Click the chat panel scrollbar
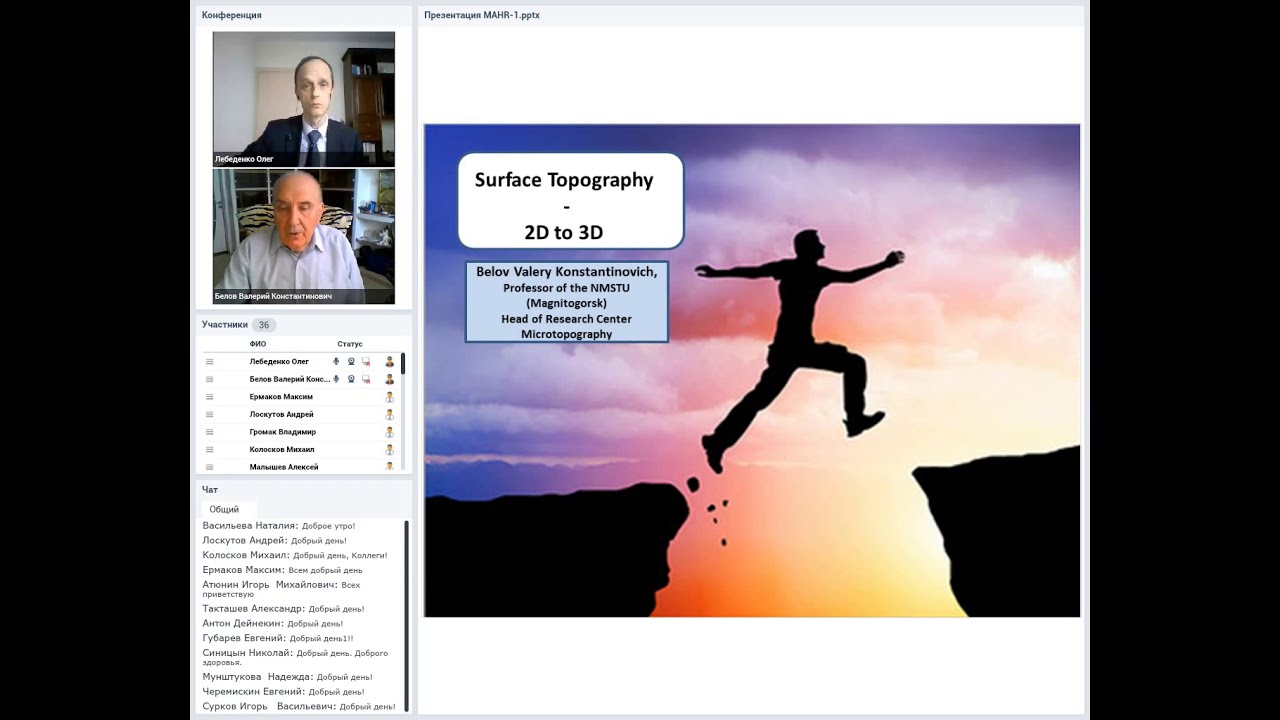Viewport: 1280px width, 720px height. [406, 615]
